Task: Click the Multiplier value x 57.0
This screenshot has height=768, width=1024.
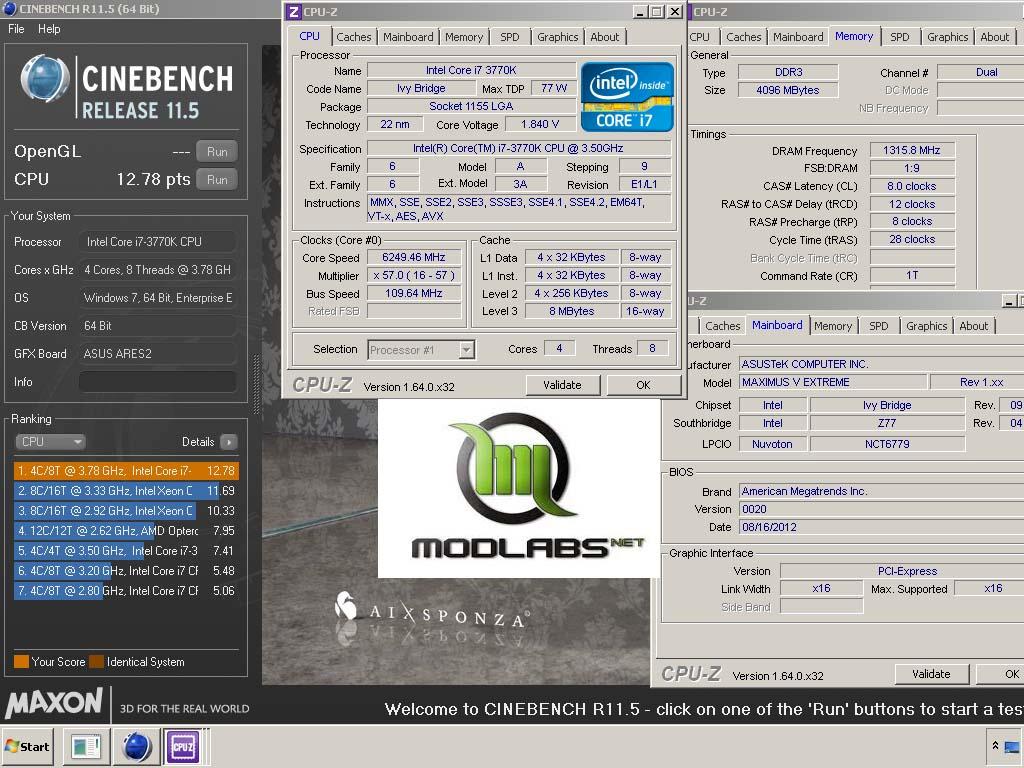Action: (x=414, y=276)
